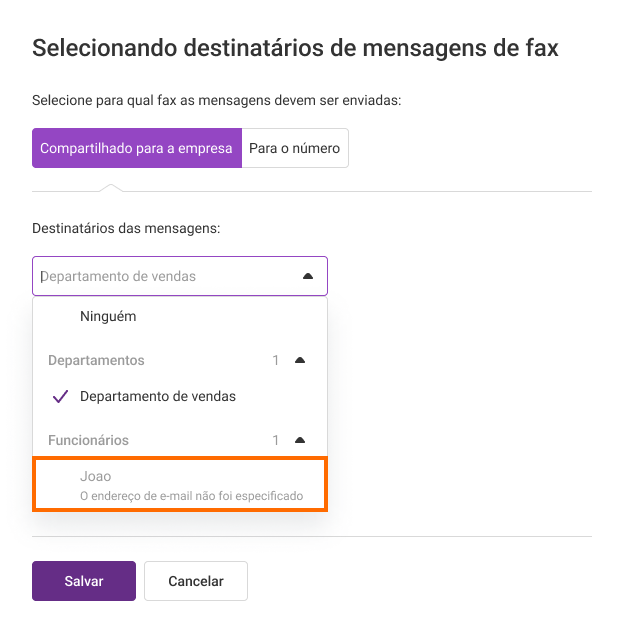
Task: Click the 'Departamento de vendas' recipient input field
Action: point(180,276)
